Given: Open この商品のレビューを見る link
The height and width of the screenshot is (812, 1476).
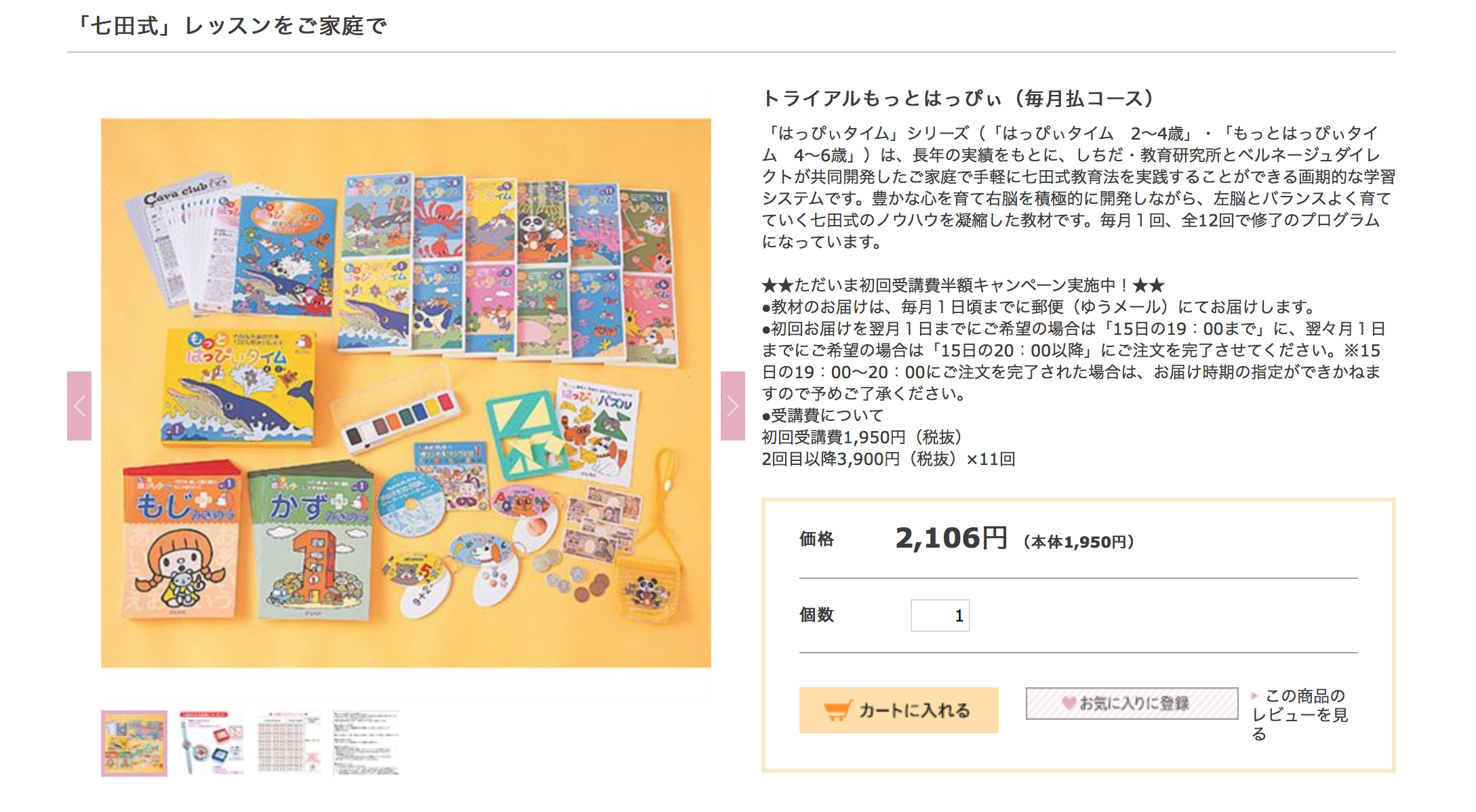Looking at the screenshot, I should pos(1299,714).
